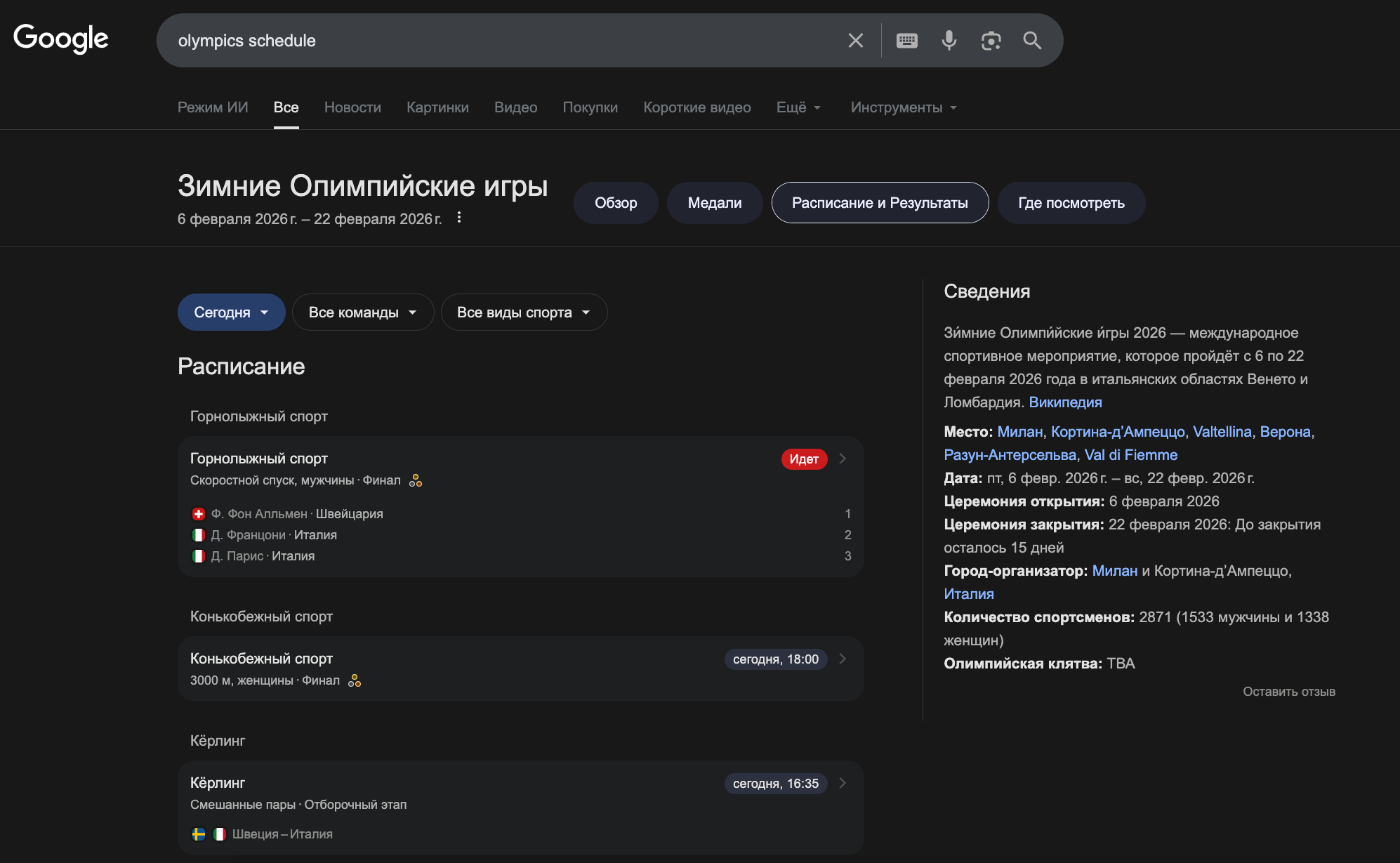The image size is (1400, 863).
Task: Open the on-screen keyboard icon
Action: tap(906, 41)
